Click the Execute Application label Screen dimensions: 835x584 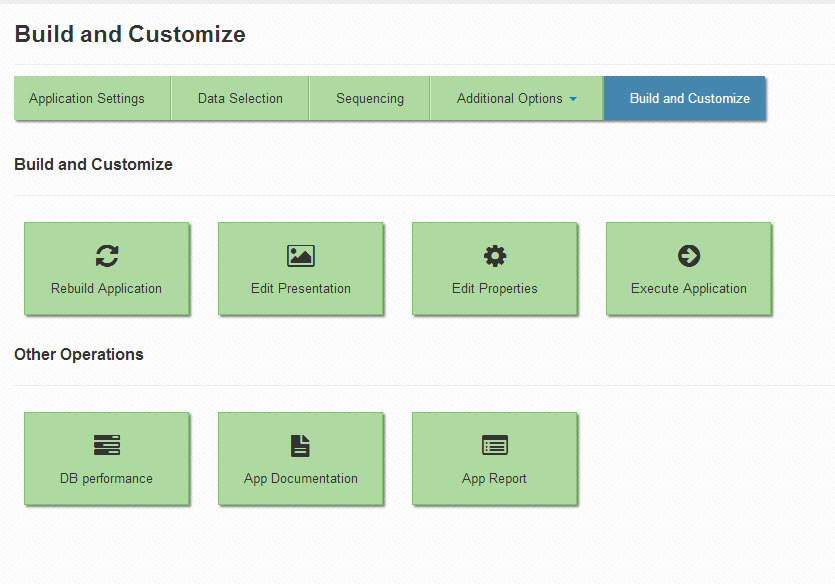point(689,289)
